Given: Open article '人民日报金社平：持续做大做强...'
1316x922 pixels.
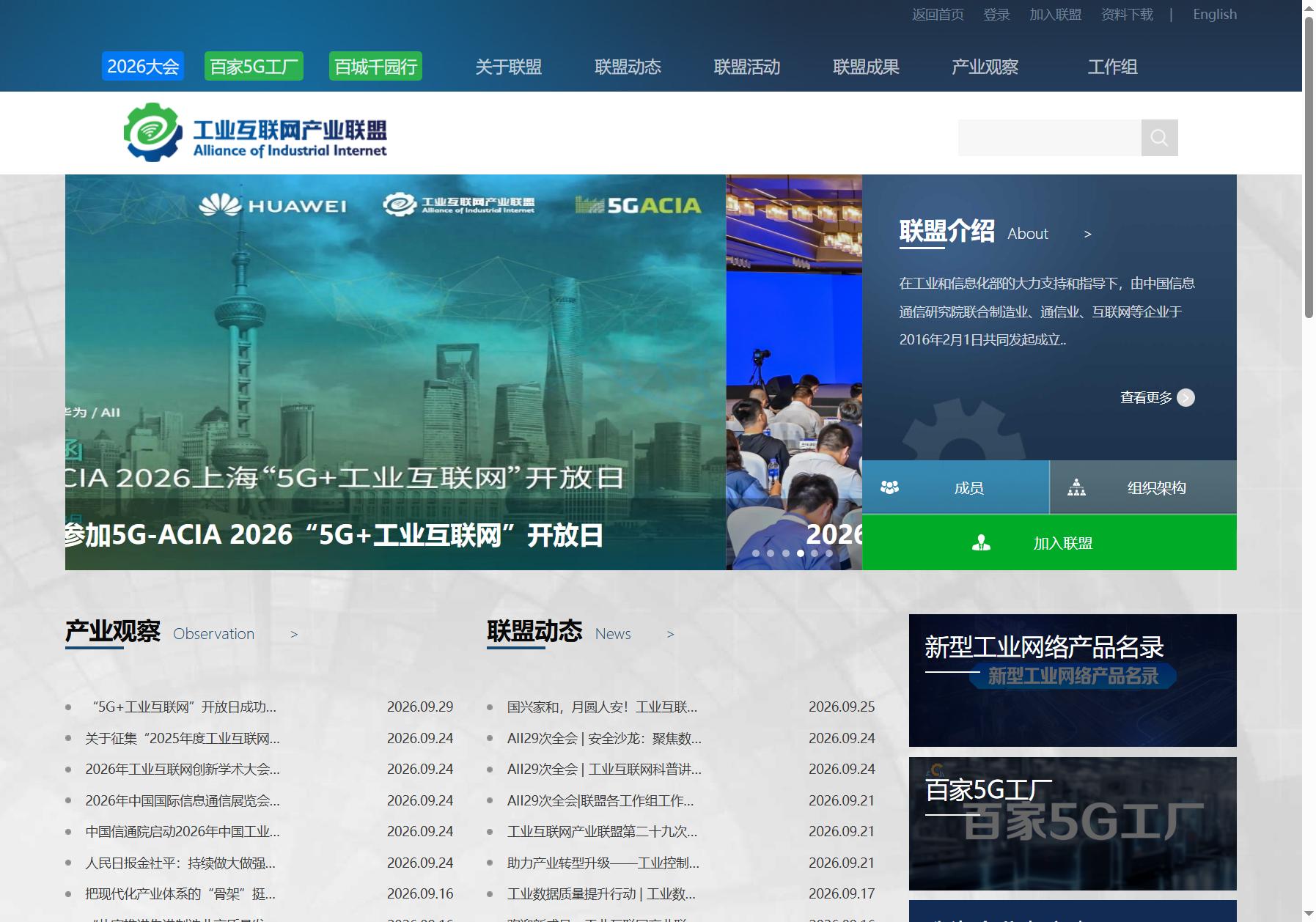Looking at the screenshot, I should tap(180, 863).
